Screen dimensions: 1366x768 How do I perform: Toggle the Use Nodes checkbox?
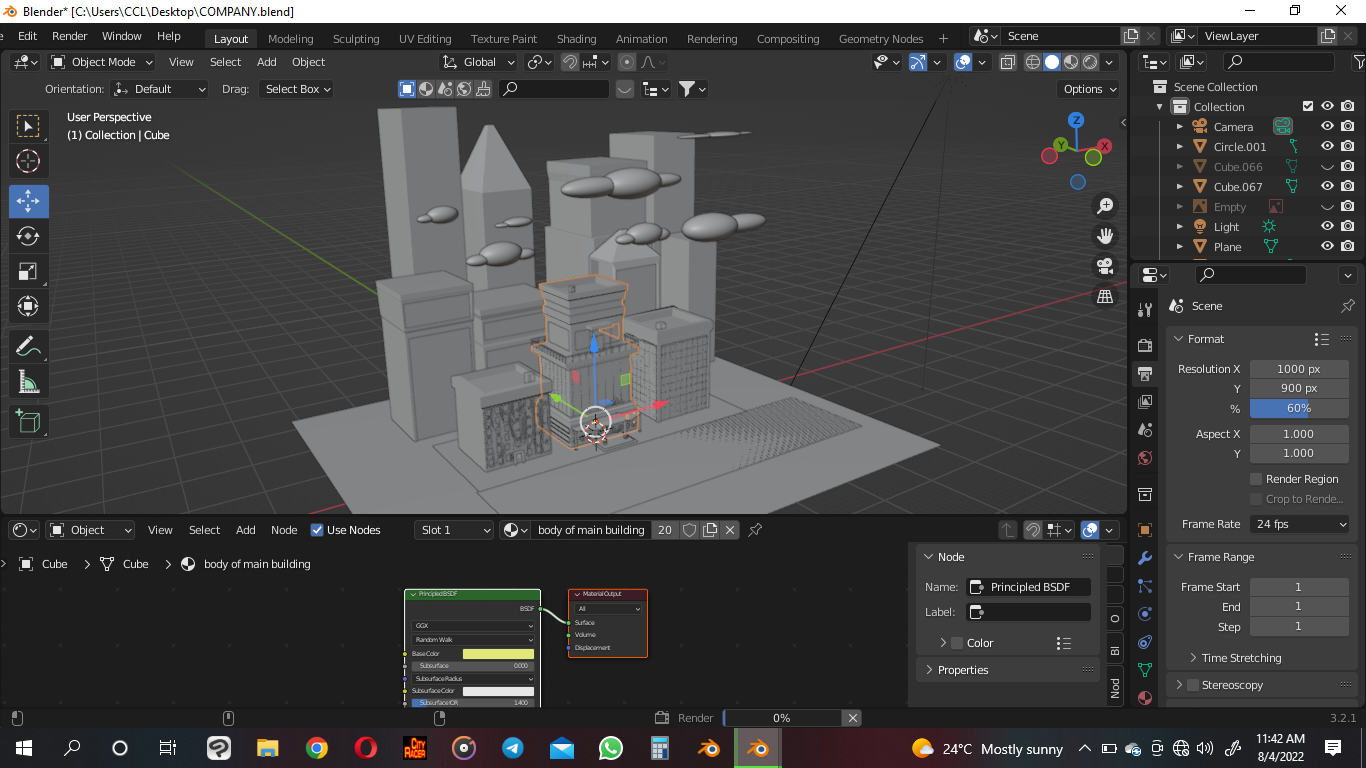317,530
